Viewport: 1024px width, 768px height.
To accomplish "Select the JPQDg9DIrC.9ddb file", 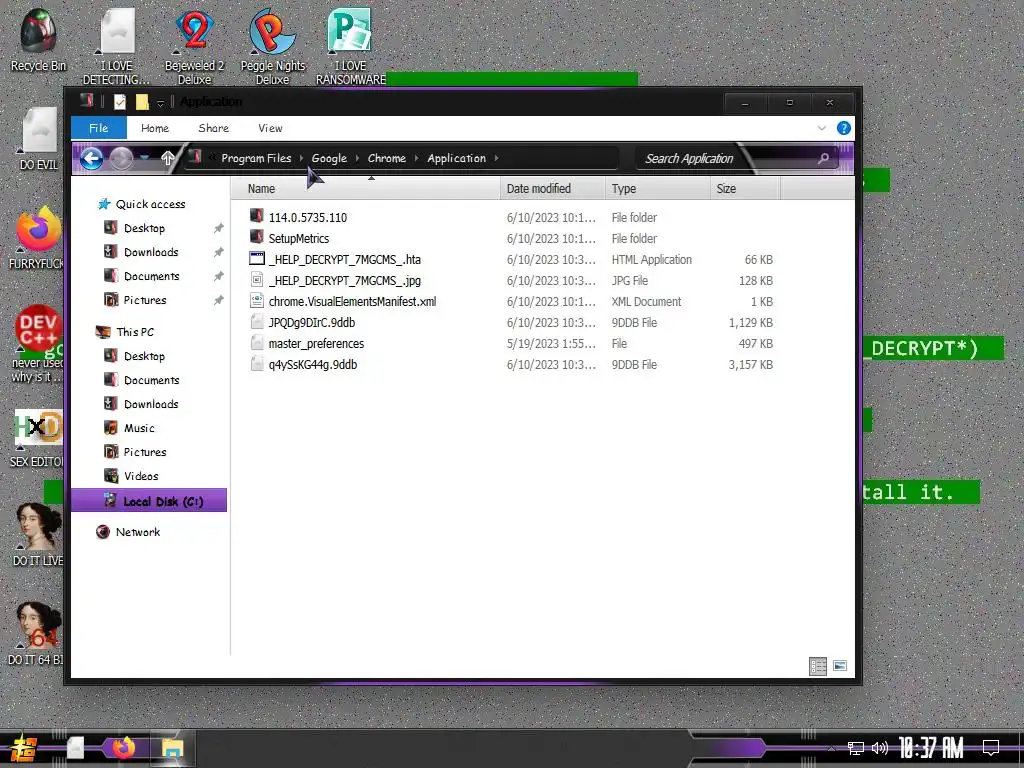I will click(312, 323).
